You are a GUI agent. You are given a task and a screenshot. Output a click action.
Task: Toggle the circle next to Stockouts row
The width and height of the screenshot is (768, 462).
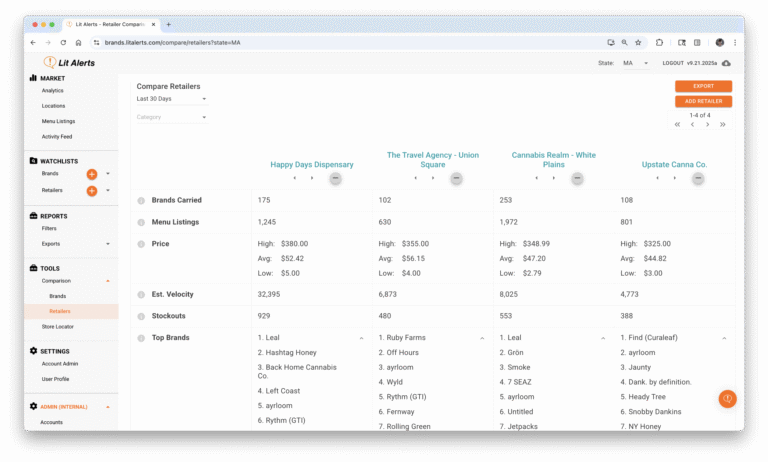click(141, 317)
